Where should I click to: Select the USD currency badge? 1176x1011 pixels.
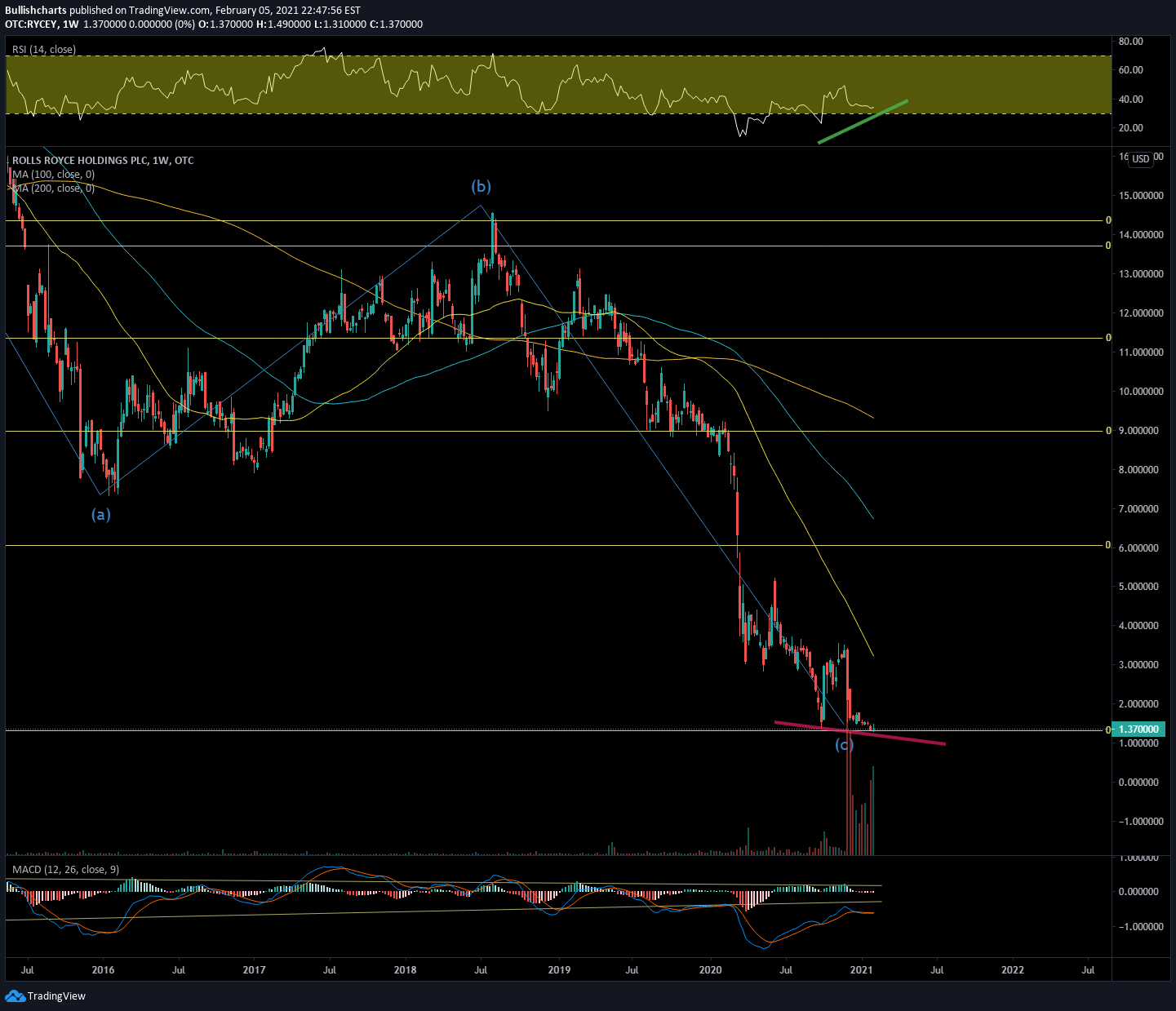(1141, 159)
